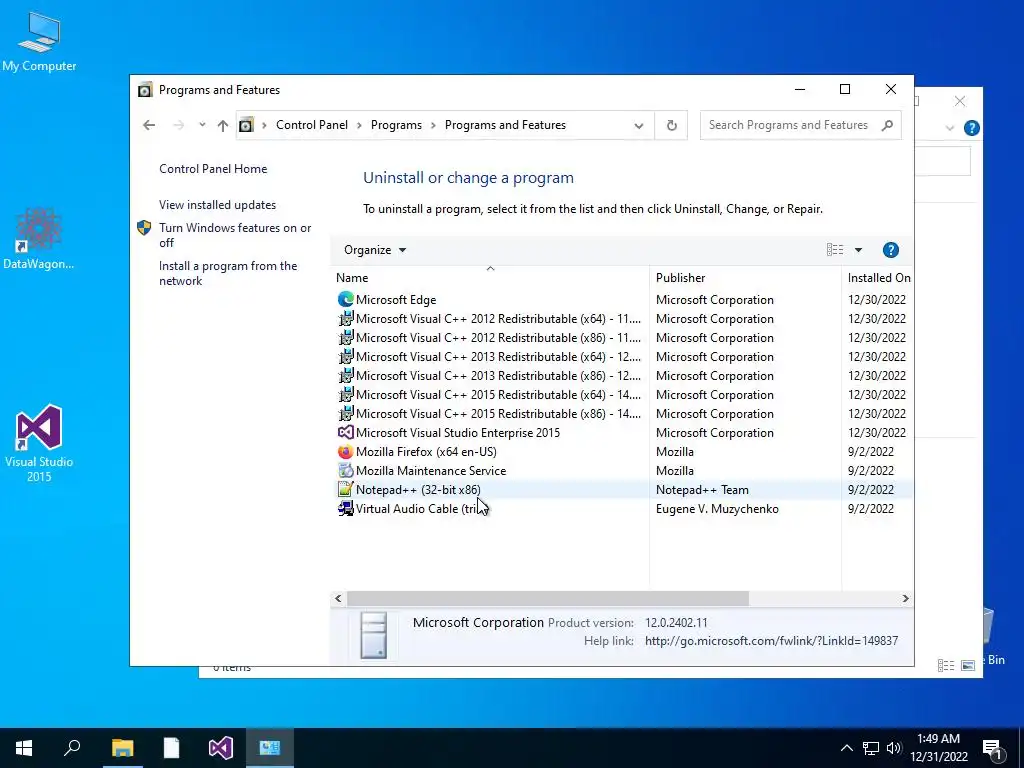This screenshot has height=768, width=1024.
Task: Select Microsoft Visual C++ 2013 Redistributable (x64)
Action: pyautogui.click(x=498, y=357)
